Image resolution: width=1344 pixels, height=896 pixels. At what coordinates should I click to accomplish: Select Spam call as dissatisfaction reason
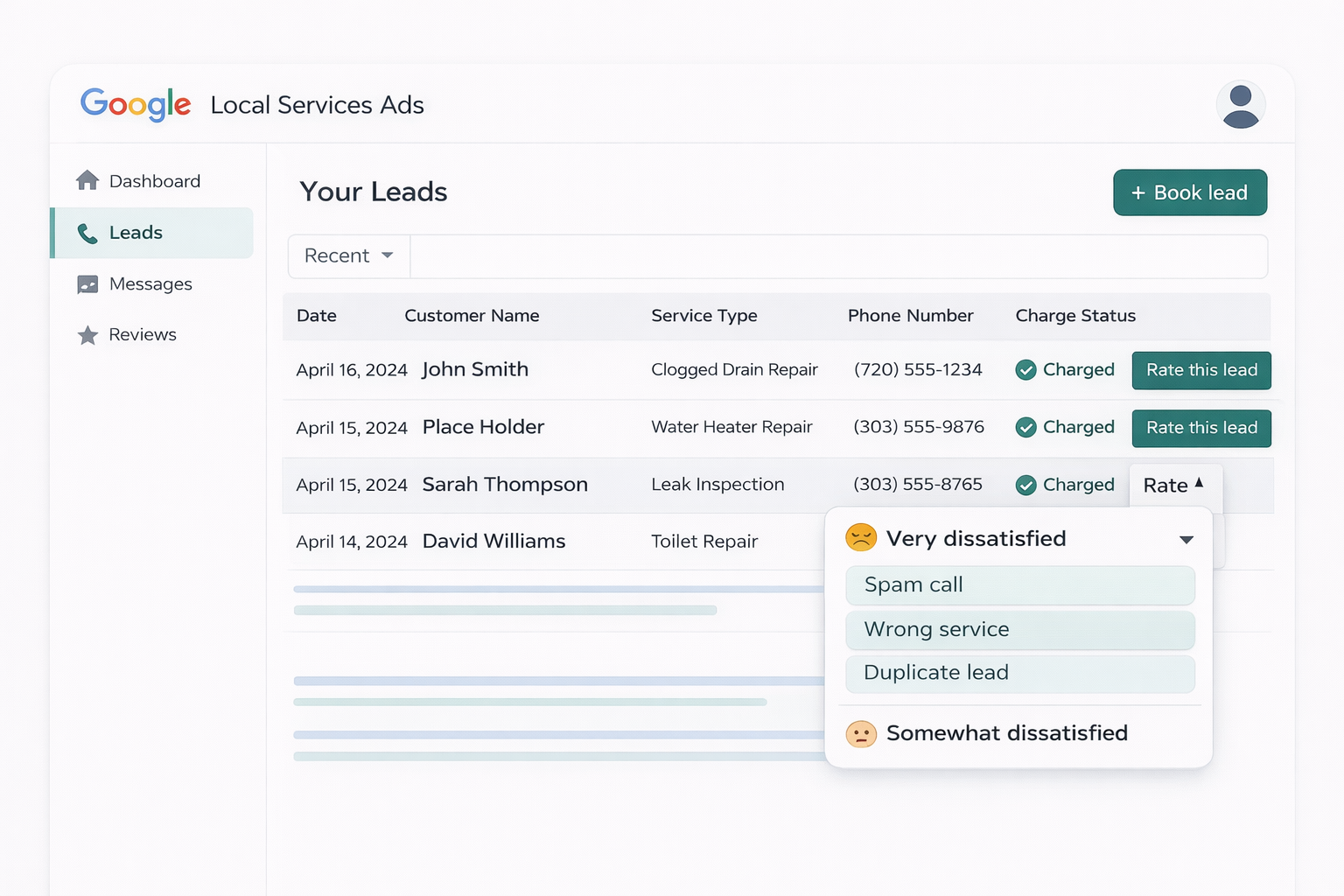pyautogui.click(x=1019, y=585)
